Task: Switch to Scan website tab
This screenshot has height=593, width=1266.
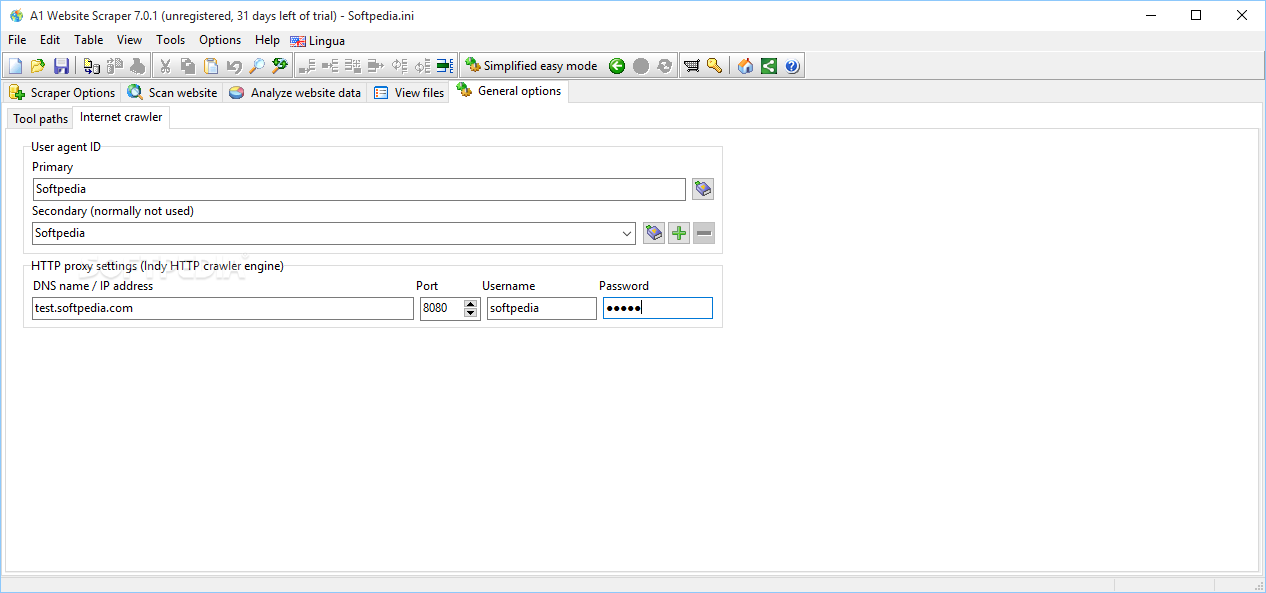Action: [172, 92]
